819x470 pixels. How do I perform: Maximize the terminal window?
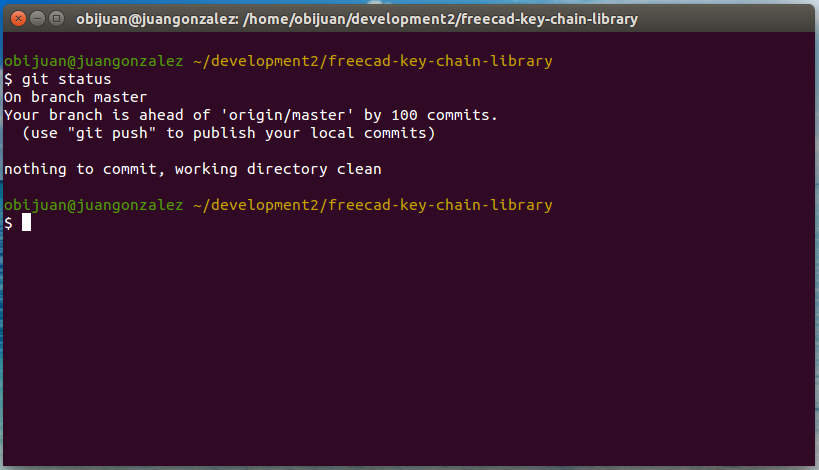55,19
